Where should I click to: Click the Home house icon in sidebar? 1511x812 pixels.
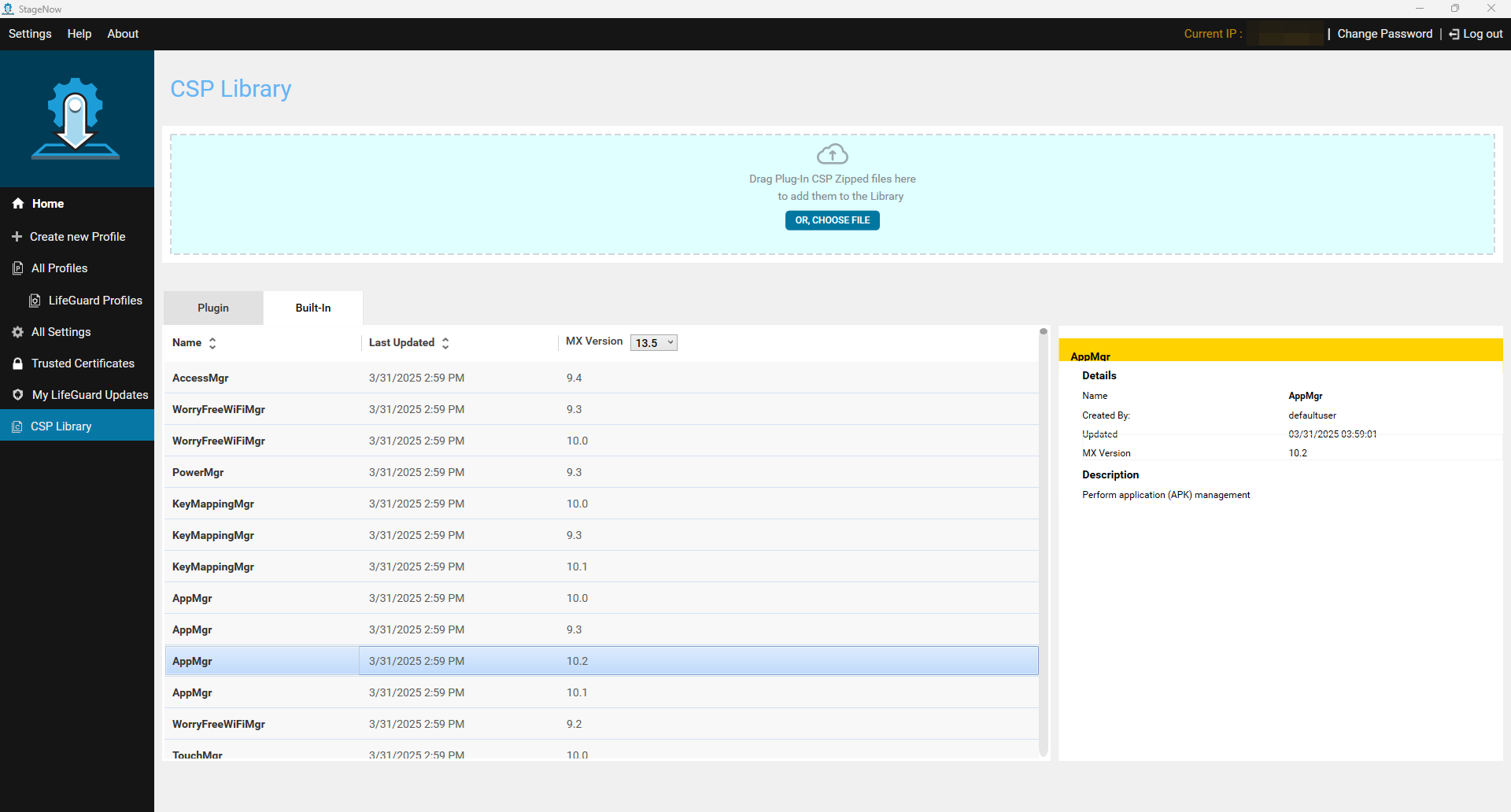point(18,204)
